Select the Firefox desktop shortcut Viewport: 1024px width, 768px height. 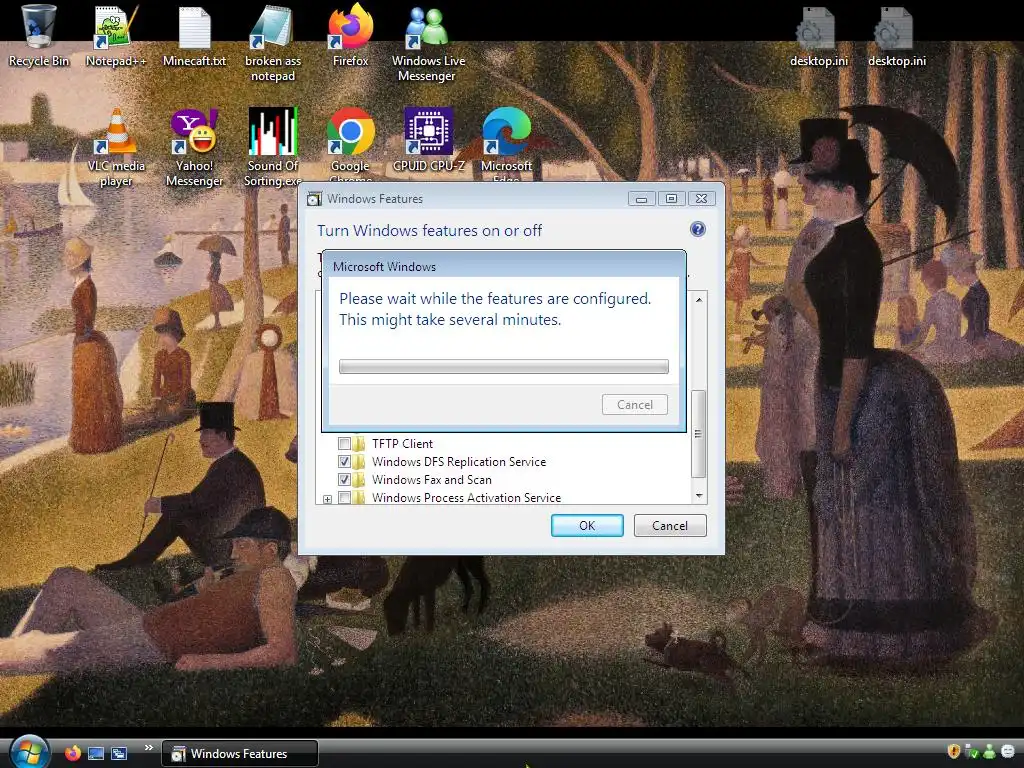pyautogui.click(x=350, y=36)
